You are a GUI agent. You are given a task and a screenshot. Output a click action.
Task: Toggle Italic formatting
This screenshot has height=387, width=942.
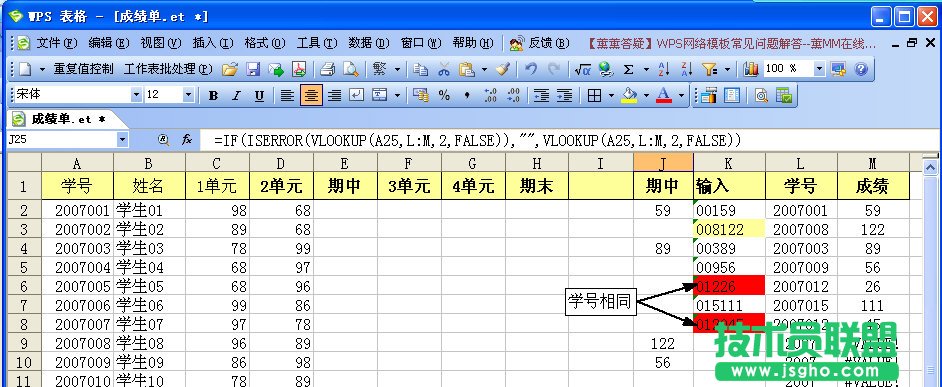click(236, 95)
